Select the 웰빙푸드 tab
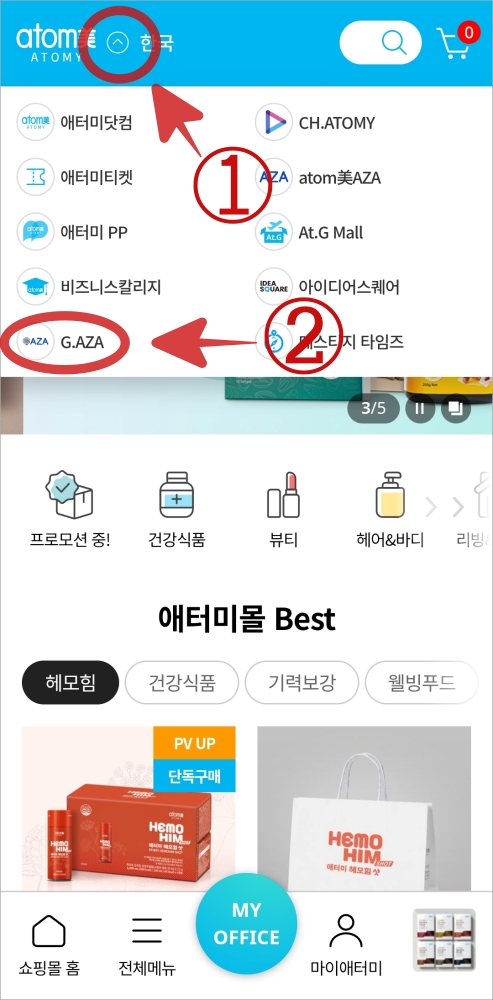493x1000 pixels. (421, 682)
